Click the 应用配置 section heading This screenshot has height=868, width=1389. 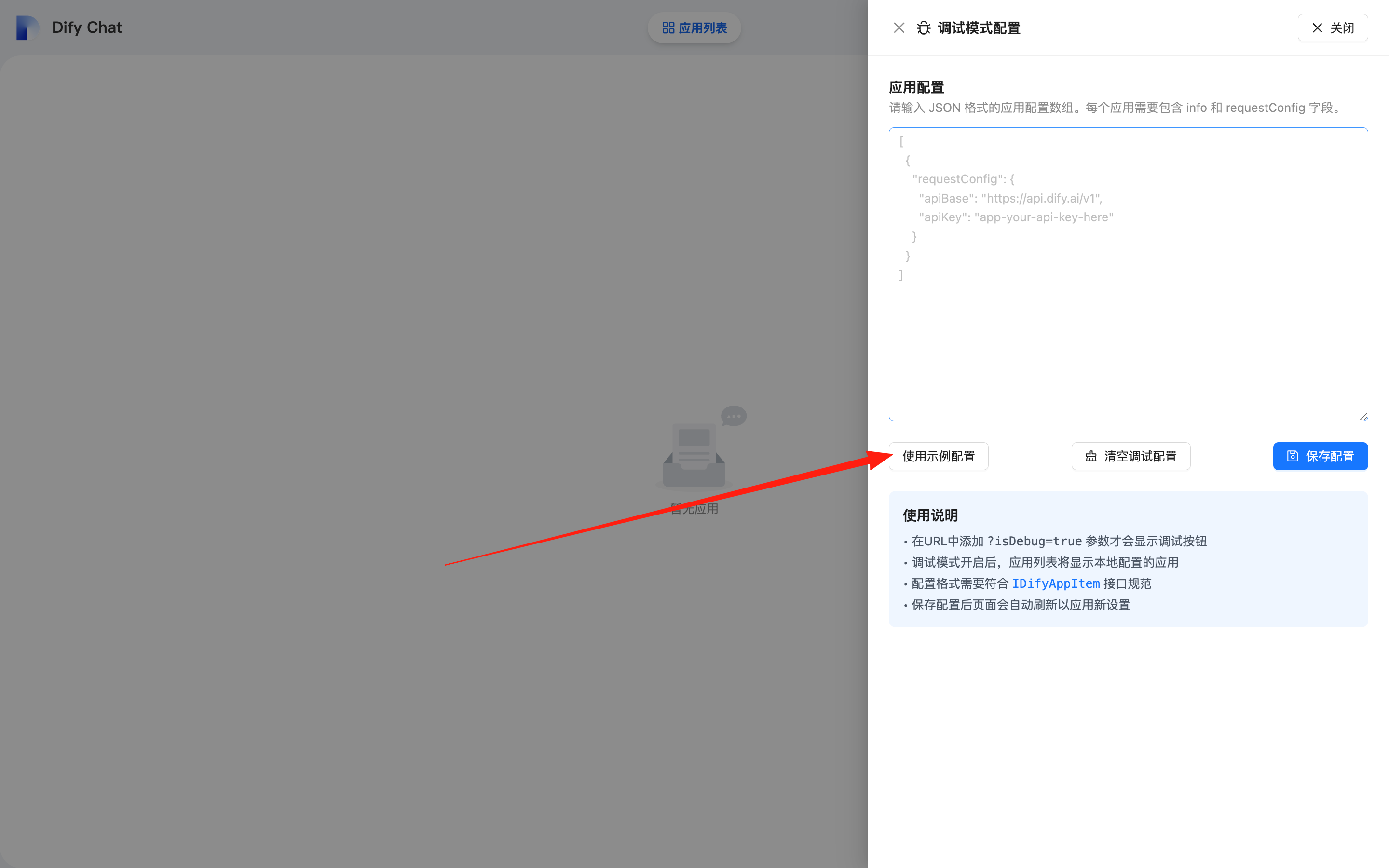click(x=915, y=87)
